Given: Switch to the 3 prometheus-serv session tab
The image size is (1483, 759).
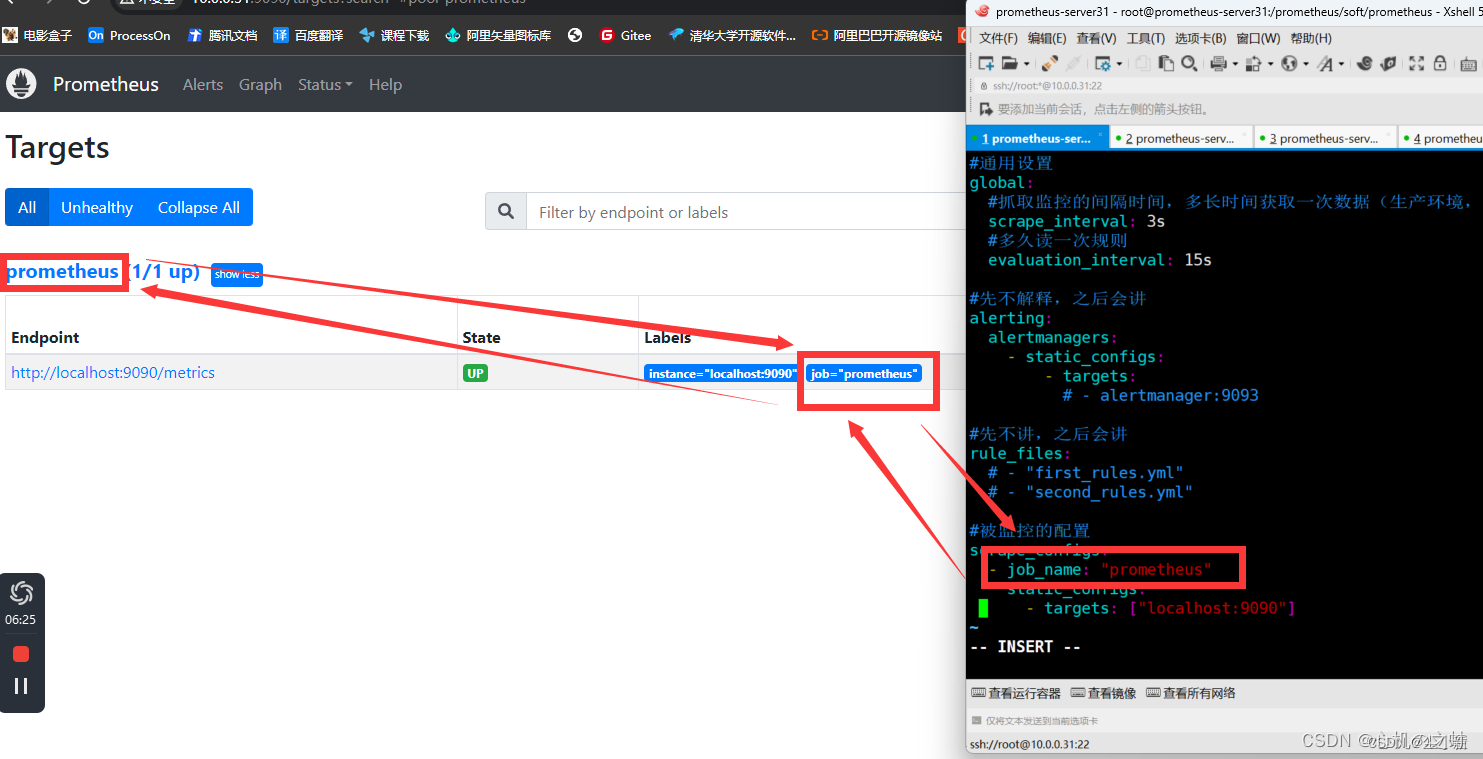Looking at the screenshot, I should tap(1324, 138).
